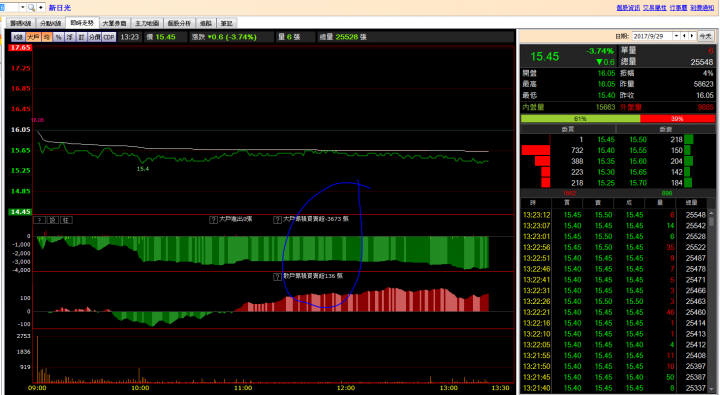720x395 pixels.
Task: Click the red 39% outer volume bar
Action: point(677,118)
